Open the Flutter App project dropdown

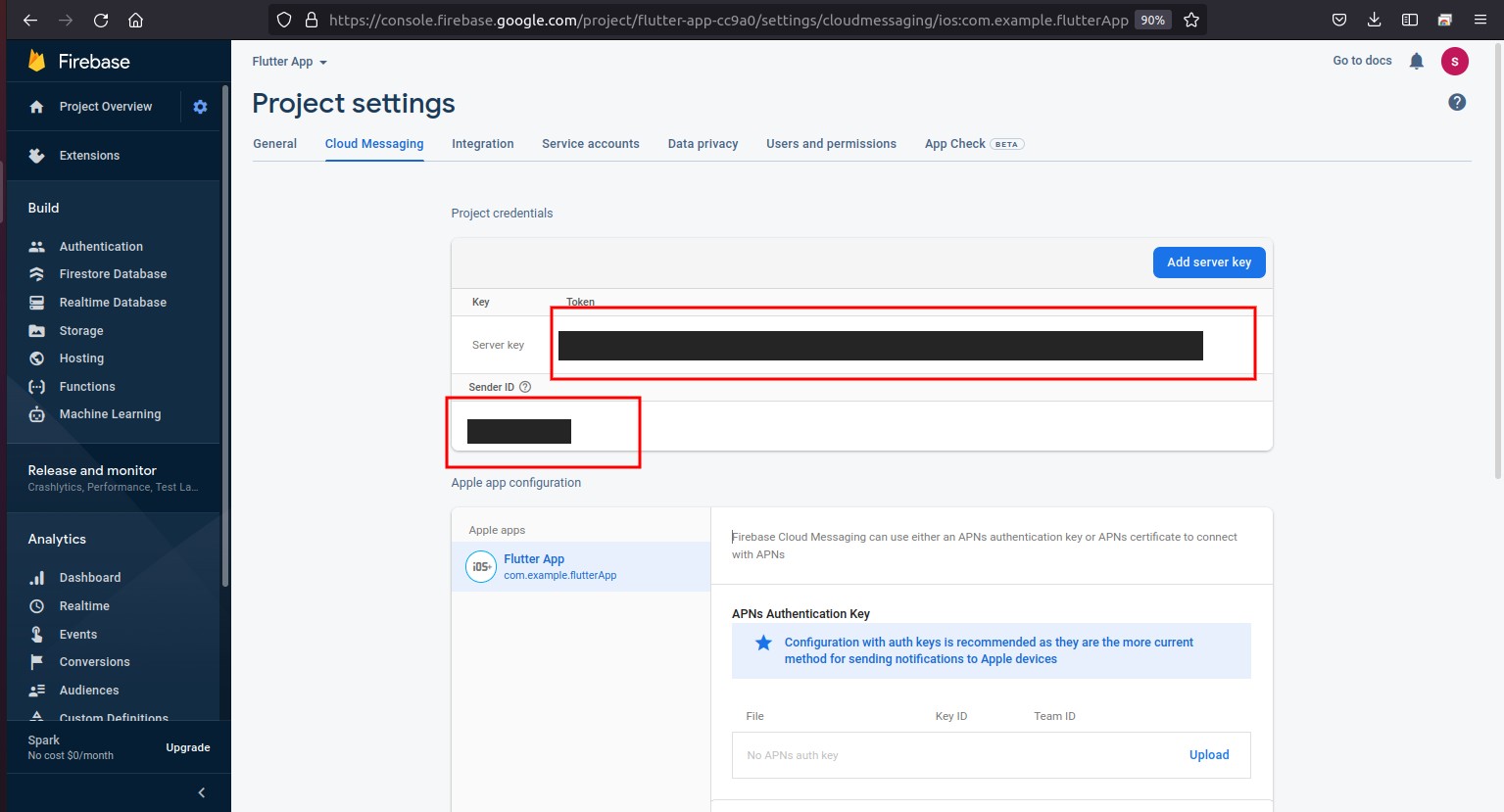coord(289,62)
